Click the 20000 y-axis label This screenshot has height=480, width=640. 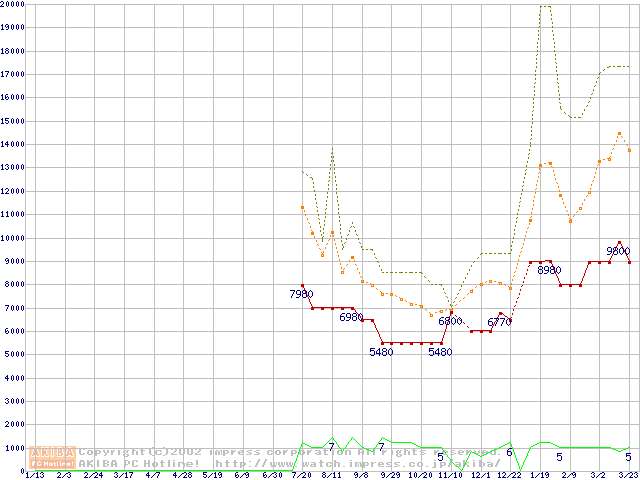[x=13, y=4]
